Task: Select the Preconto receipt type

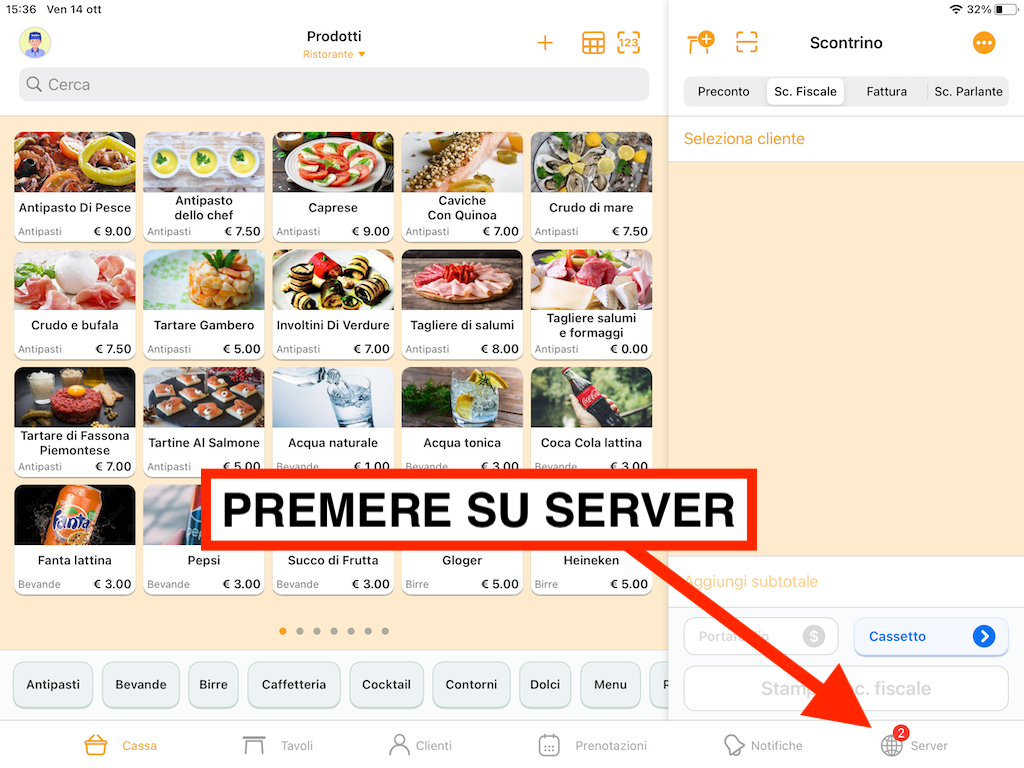Action: [x=723, y=91]
